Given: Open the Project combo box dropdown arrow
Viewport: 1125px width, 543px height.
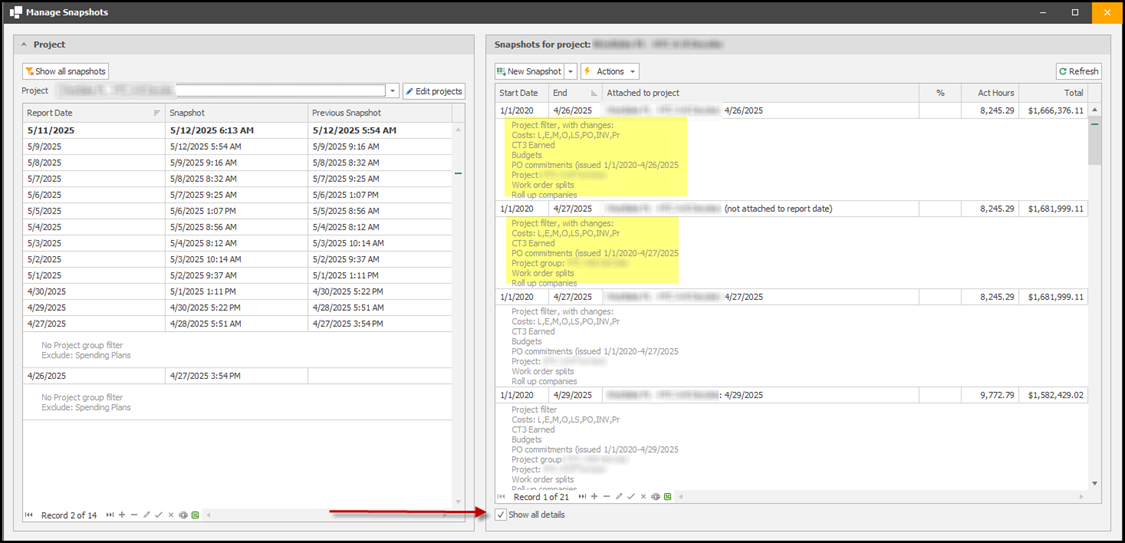Looking at the screenshot, I should [393, 91].
